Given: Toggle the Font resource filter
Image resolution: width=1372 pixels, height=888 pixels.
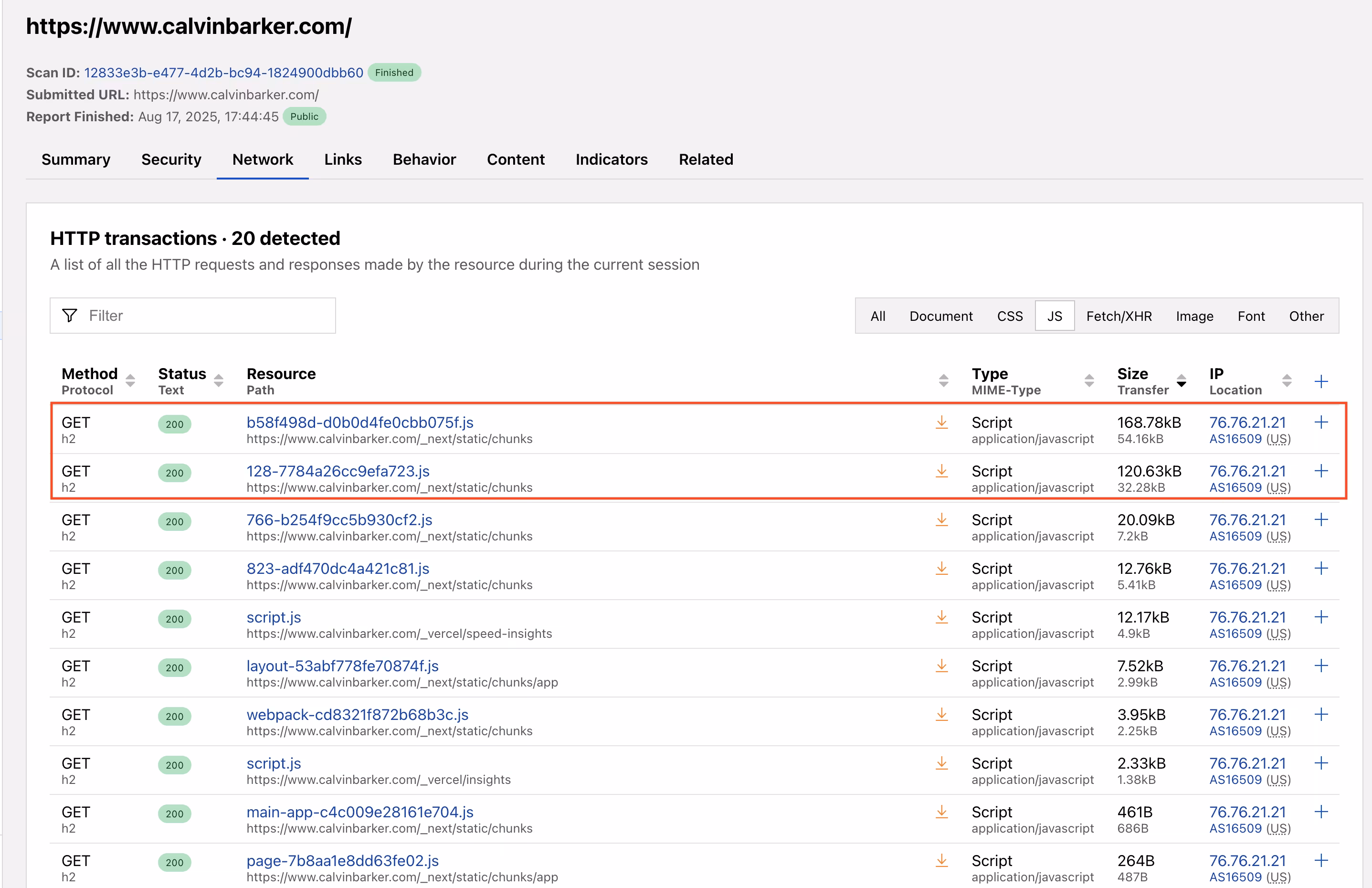Looking at the screenshot, I should coord(1251,316).
